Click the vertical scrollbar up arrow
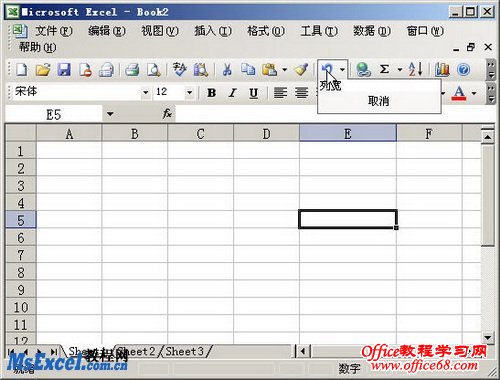The height and width of the screenshot is (380, 500). coord(488,136)
